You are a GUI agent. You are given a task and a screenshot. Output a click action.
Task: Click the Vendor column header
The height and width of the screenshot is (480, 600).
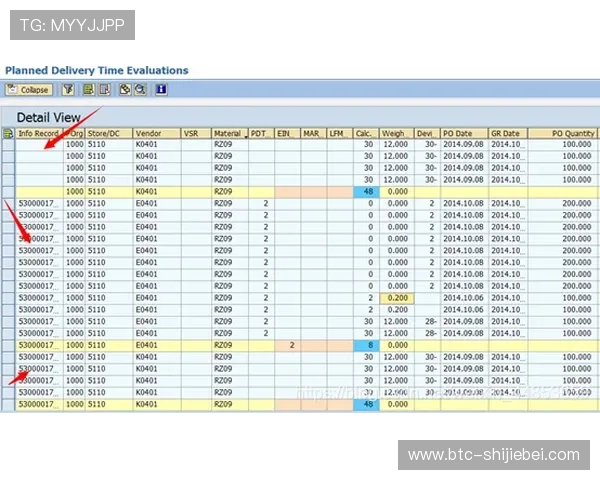coord(147,132)
